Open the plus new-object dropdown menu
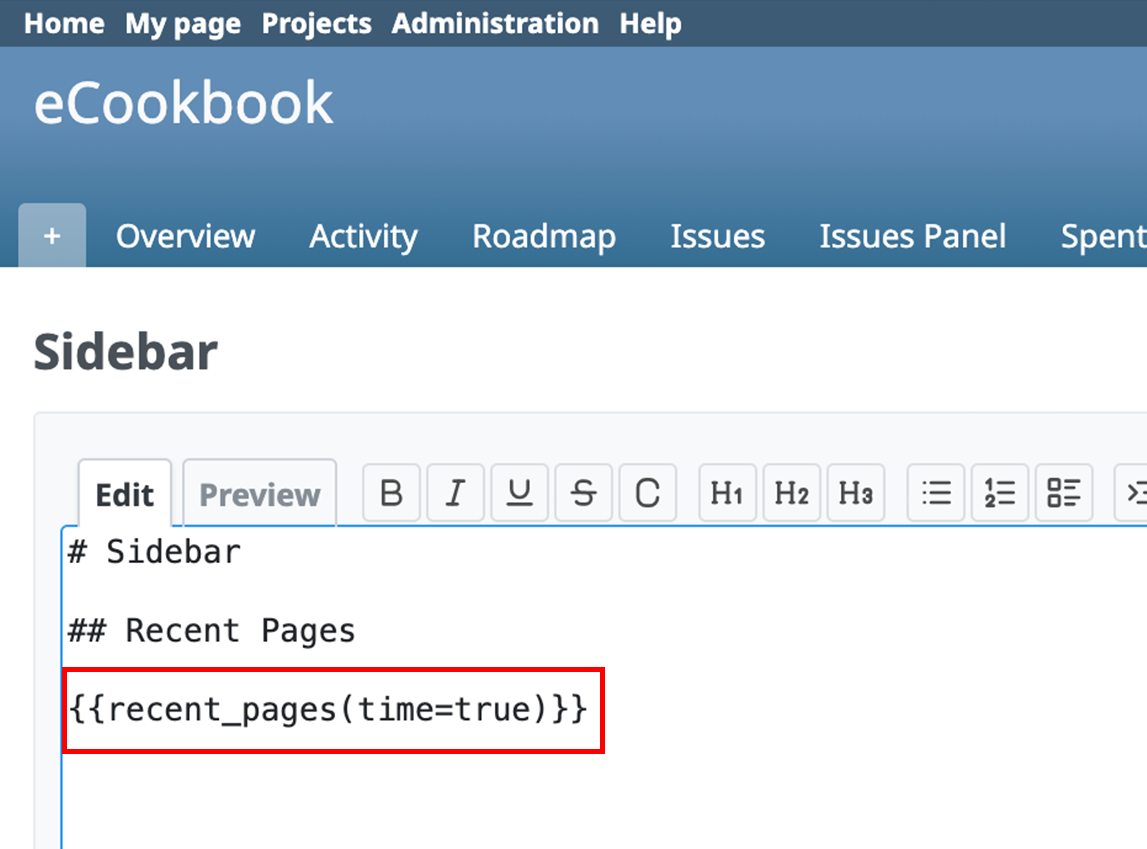Viewport: 1147px width, 849px height. point(52,237)
